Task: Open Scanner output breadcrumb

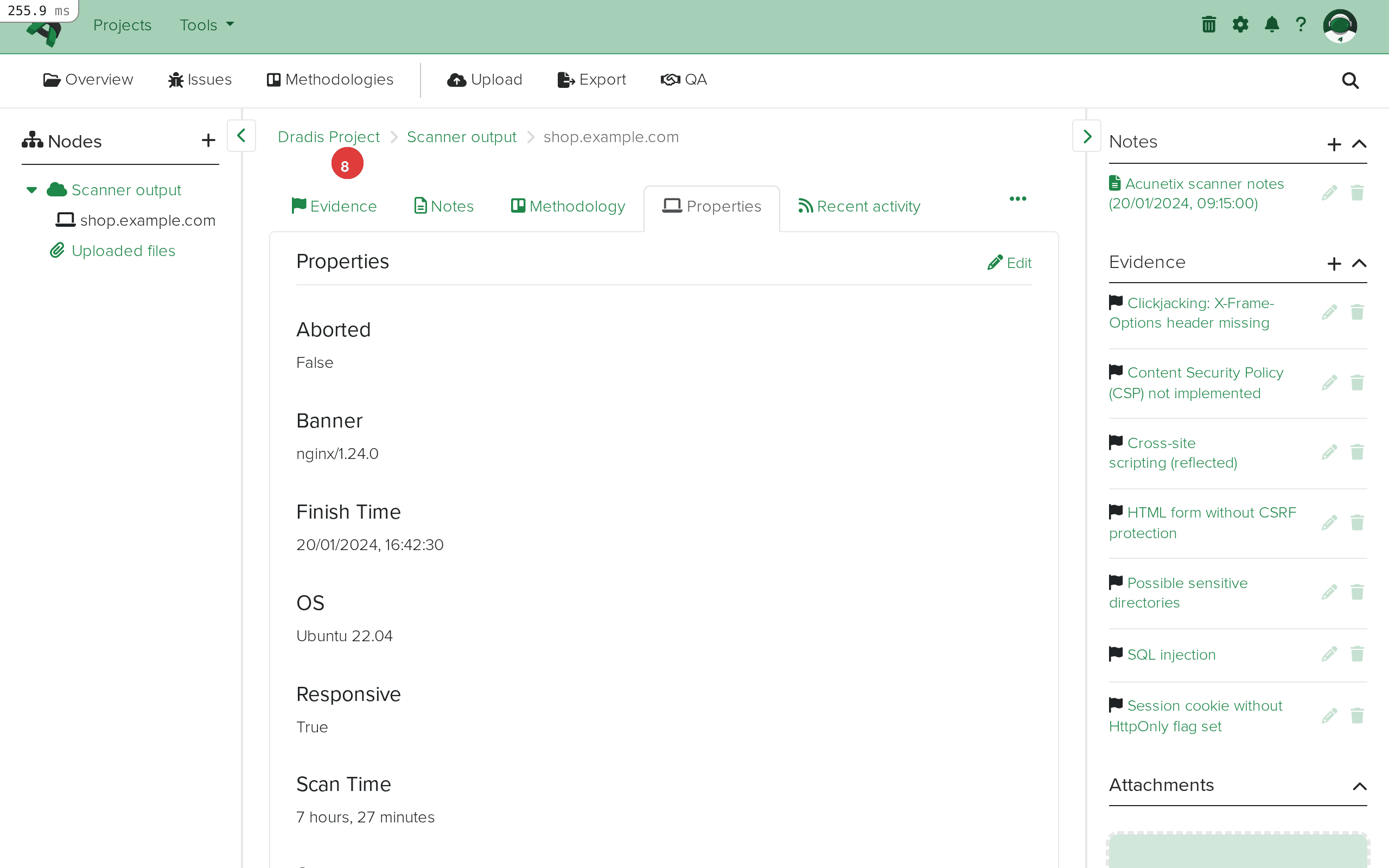Action: (462, 137)
